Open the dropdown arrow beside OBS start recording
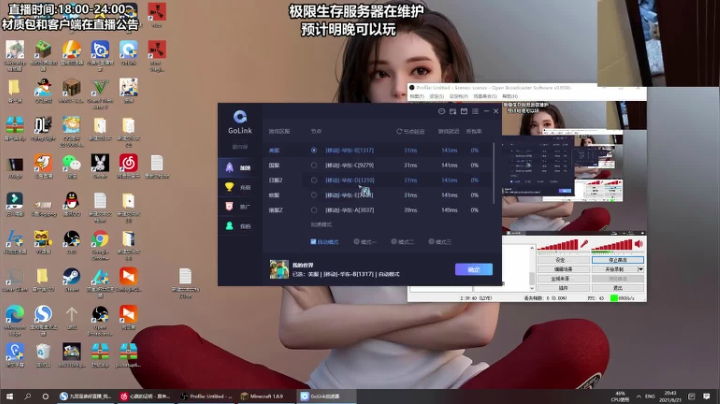Image resolution: width=720 pixels, height=404 pixels. click(x=641, y=269)
